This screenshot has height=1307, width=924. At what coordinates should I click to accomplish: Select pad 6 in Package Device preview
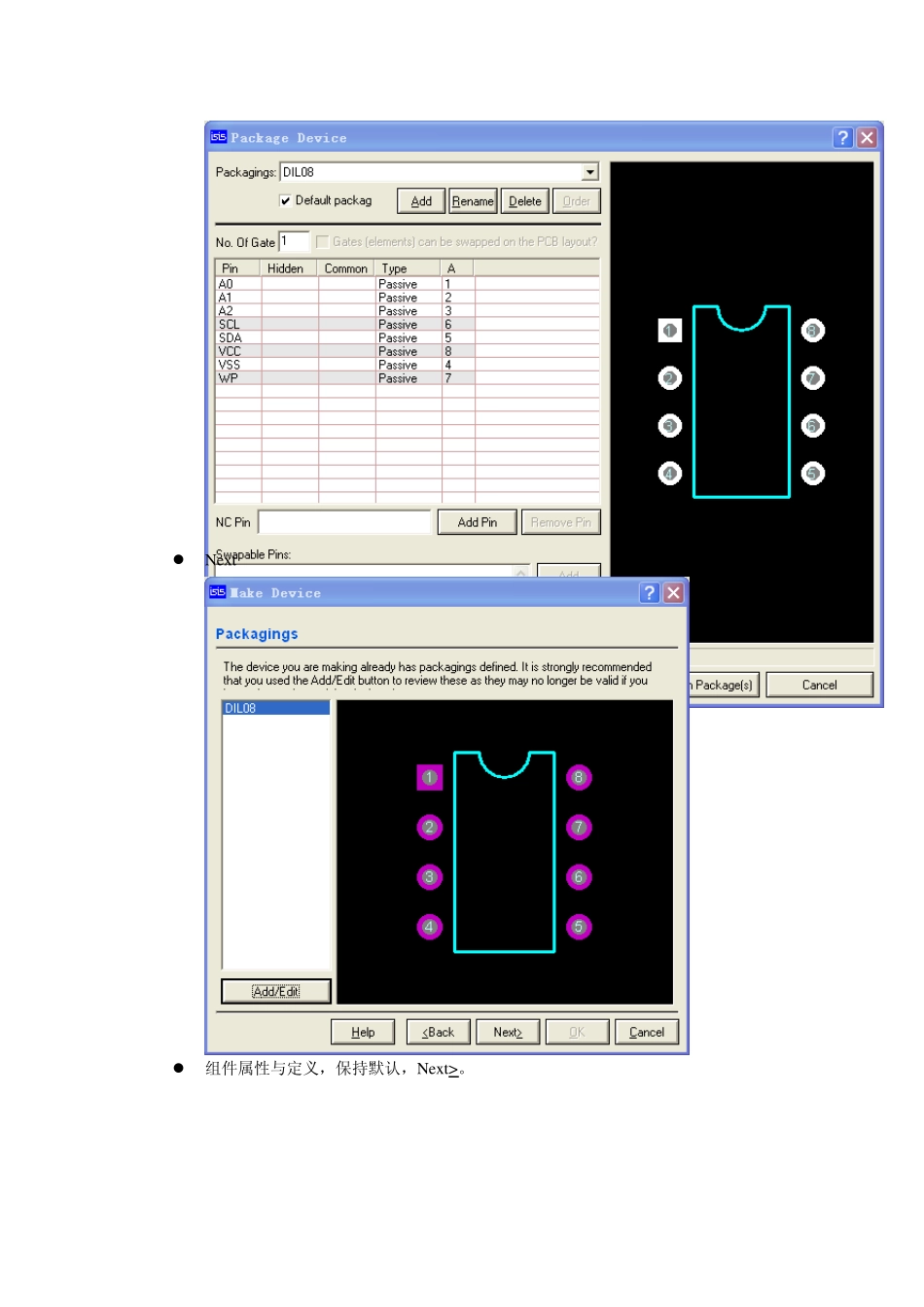(x=813, y=426)
